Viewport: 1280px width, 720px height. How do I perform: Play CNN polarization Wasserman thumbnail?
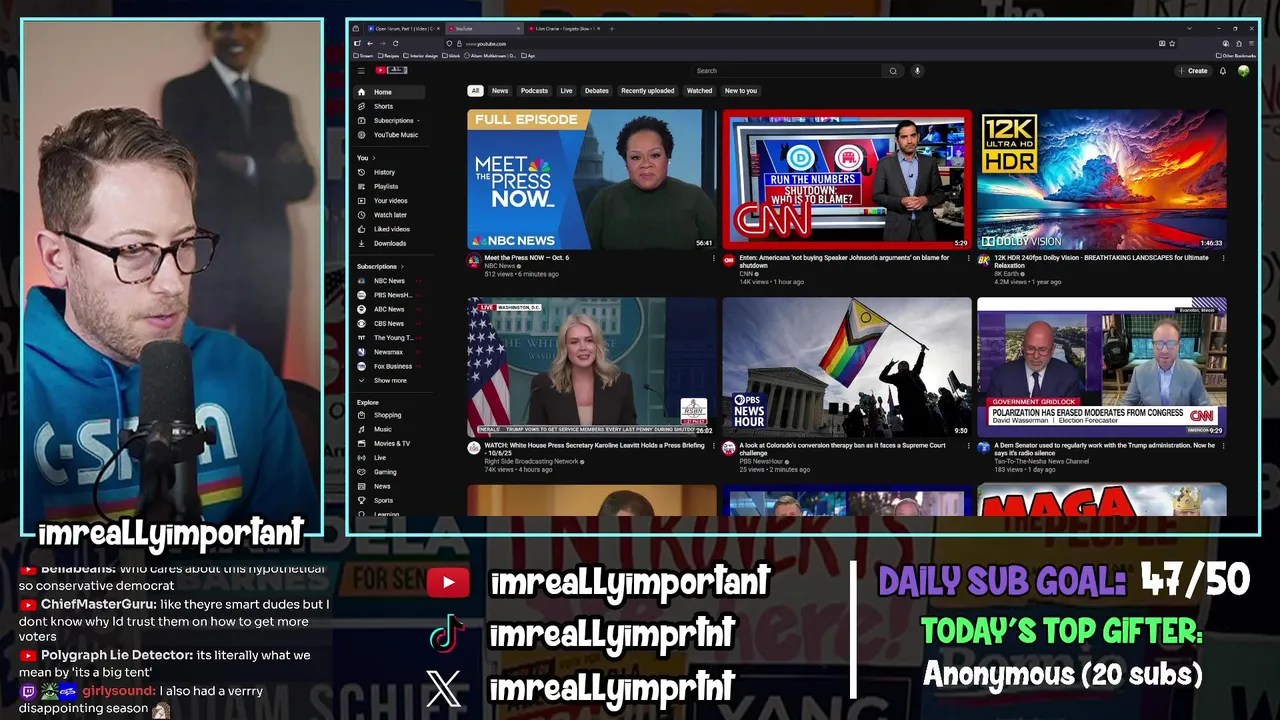[1102, 367]
